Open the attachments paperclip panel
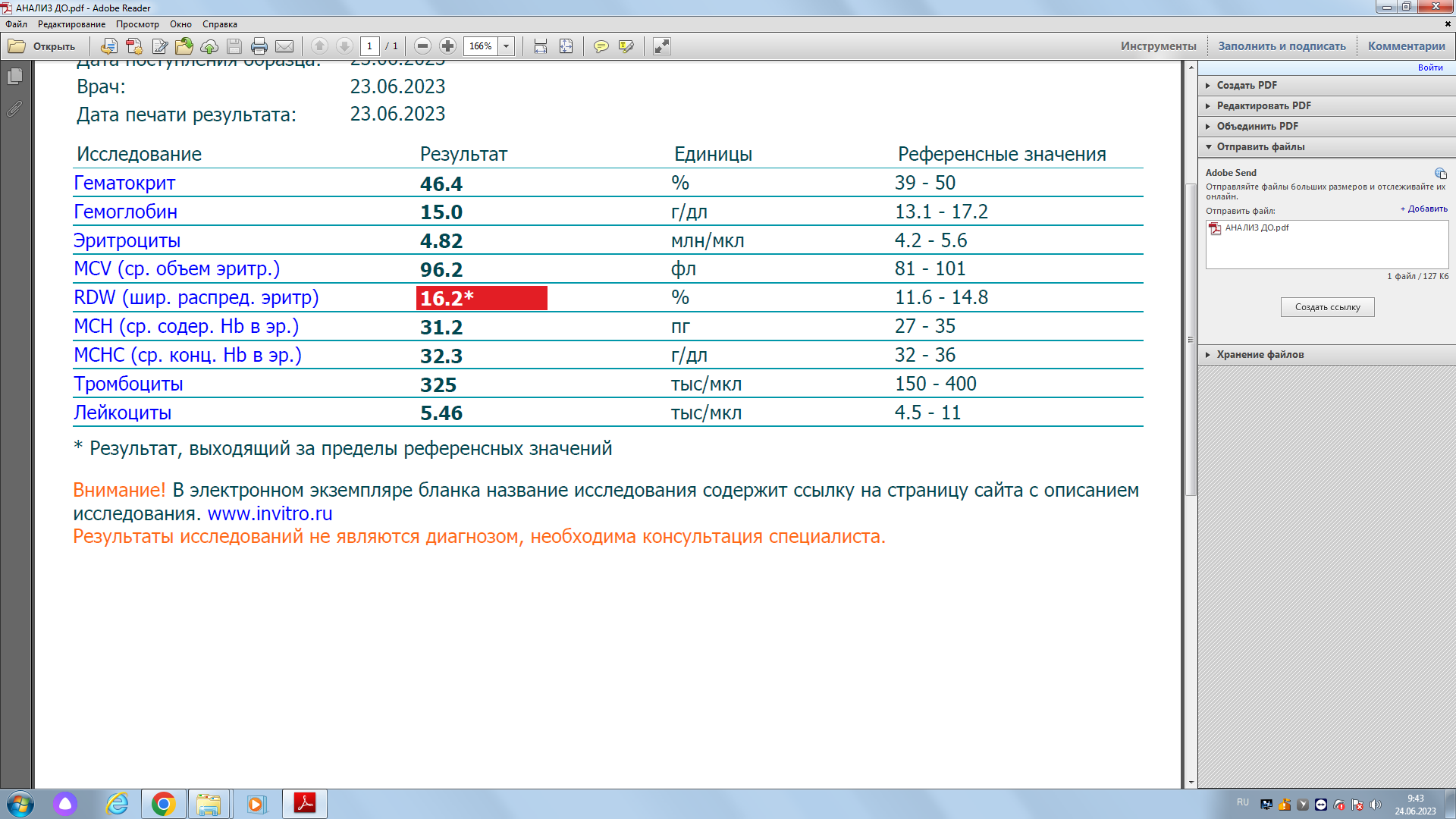 (14, 109)
